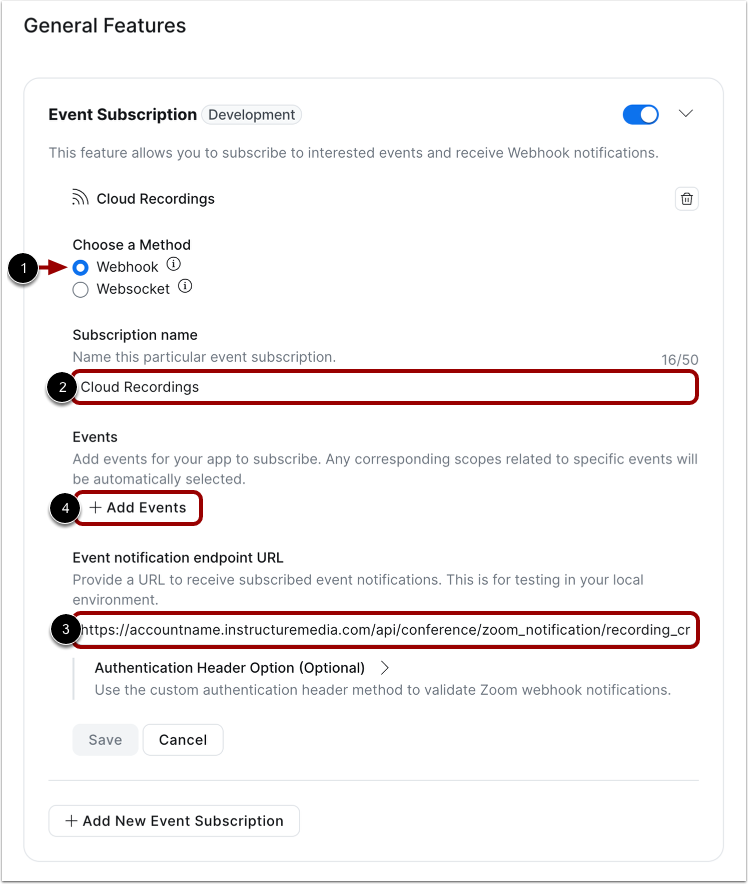Image resolution: width=748 pixels, height=884 pixels.
Task: Select the Websocket radio button
Action: point(80,289)
